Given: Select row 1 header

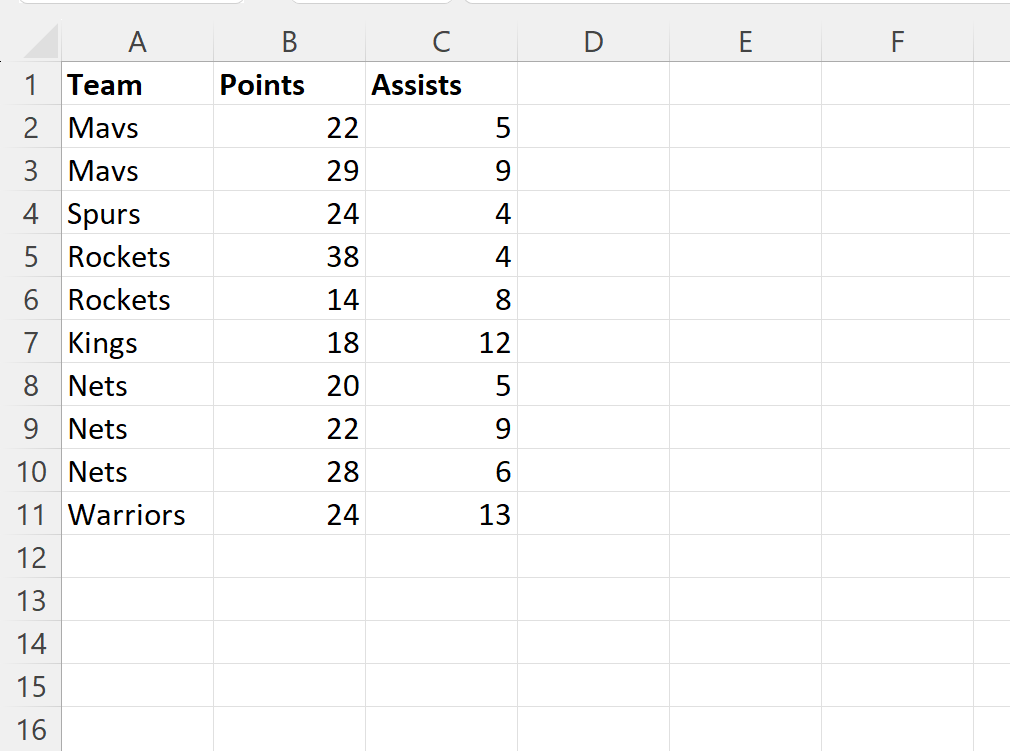Looking at the screenshot, I should click(x=31, y=84).
